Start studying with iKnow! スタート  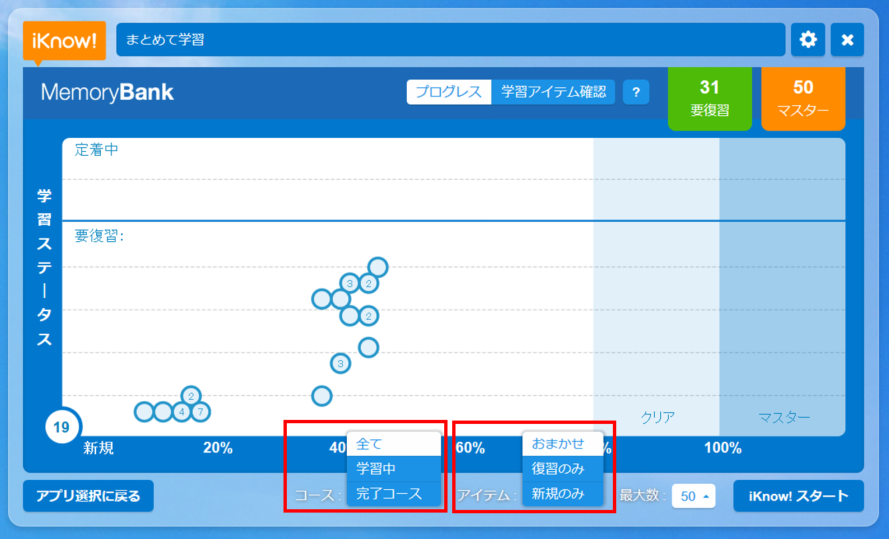798,496
